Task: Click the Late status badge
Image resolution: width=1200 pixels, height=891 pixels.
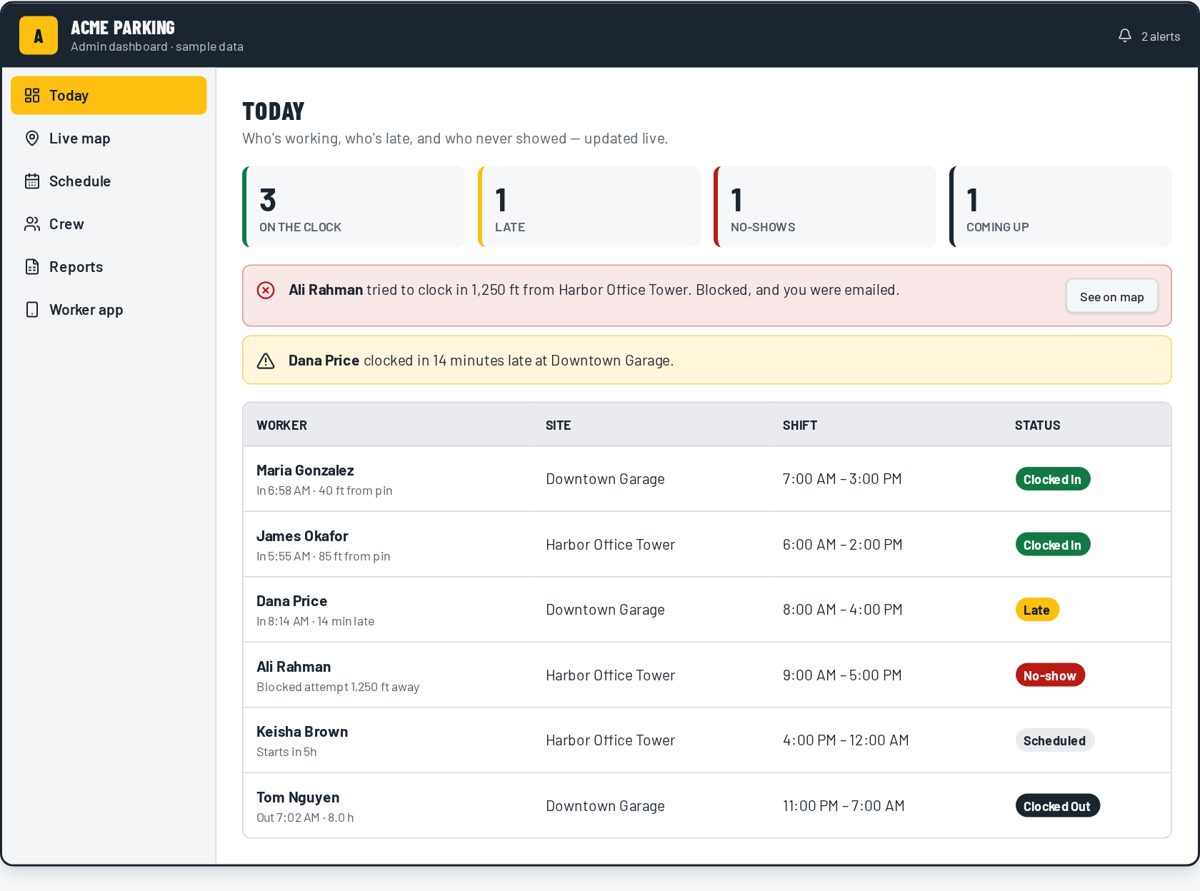Action: [1037, 610]
